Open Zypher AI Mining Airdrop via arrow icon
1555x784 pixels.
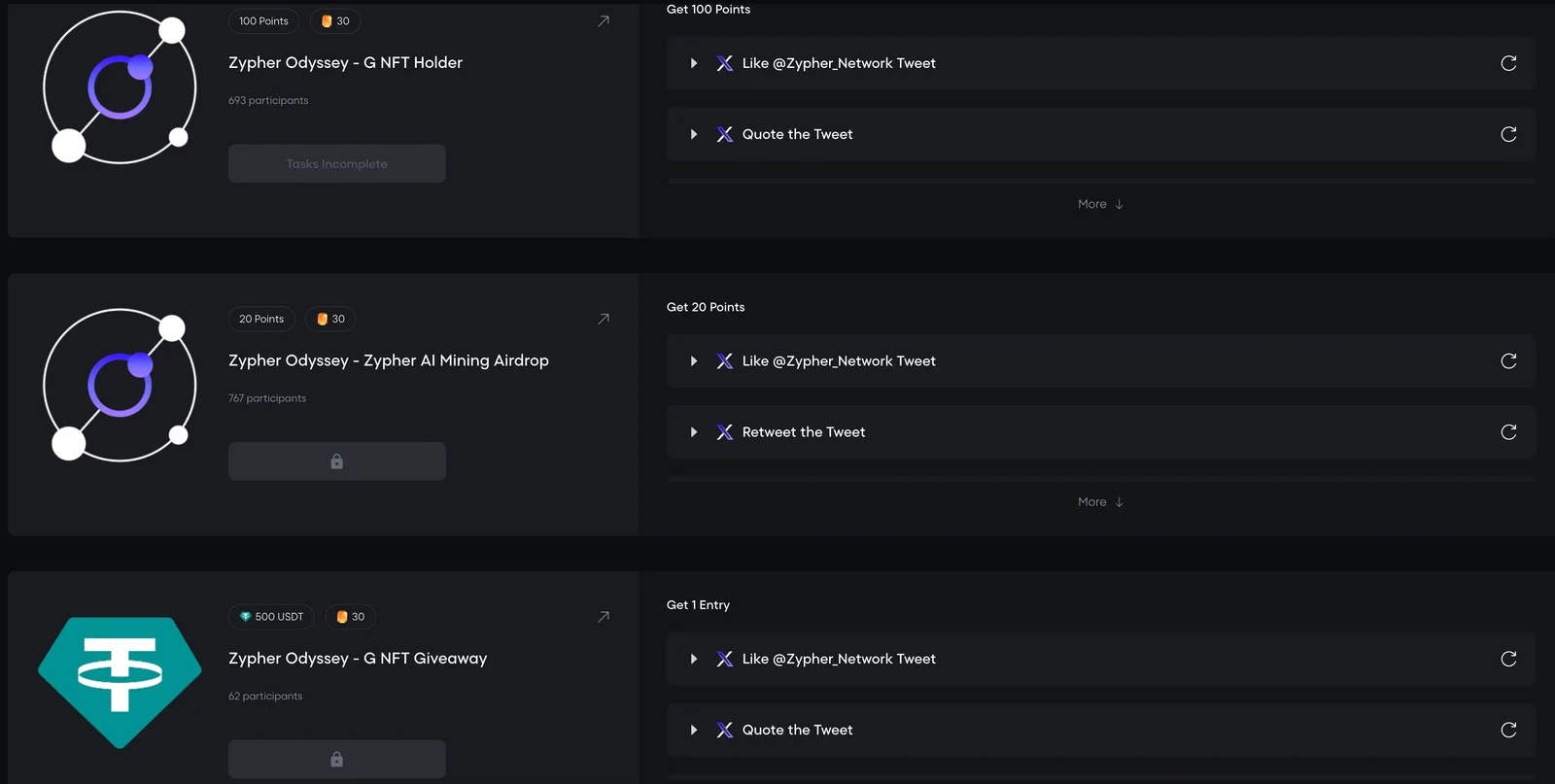pyautogui.click(x=604, y=319)
